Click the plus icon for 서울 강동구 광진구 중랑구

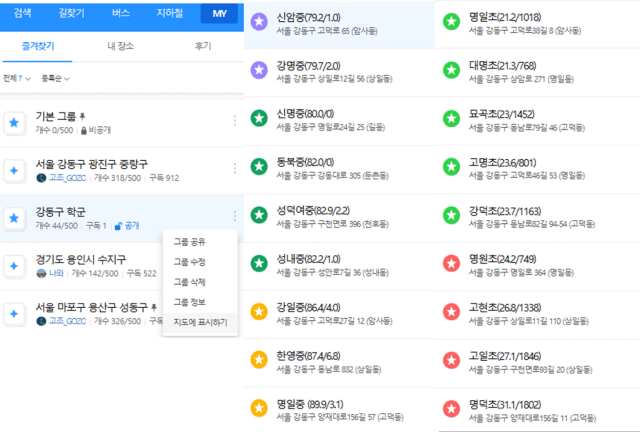(x=14, y=171)
